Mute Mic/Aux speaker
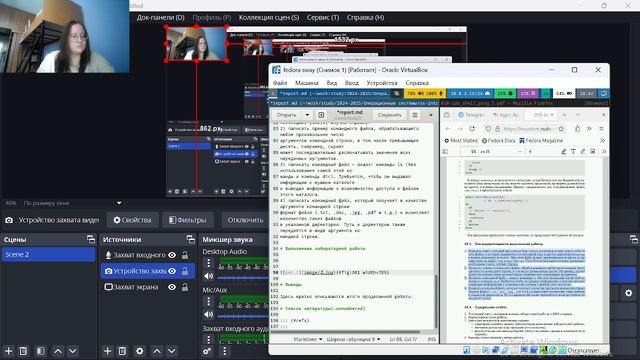 pos(209,314)
